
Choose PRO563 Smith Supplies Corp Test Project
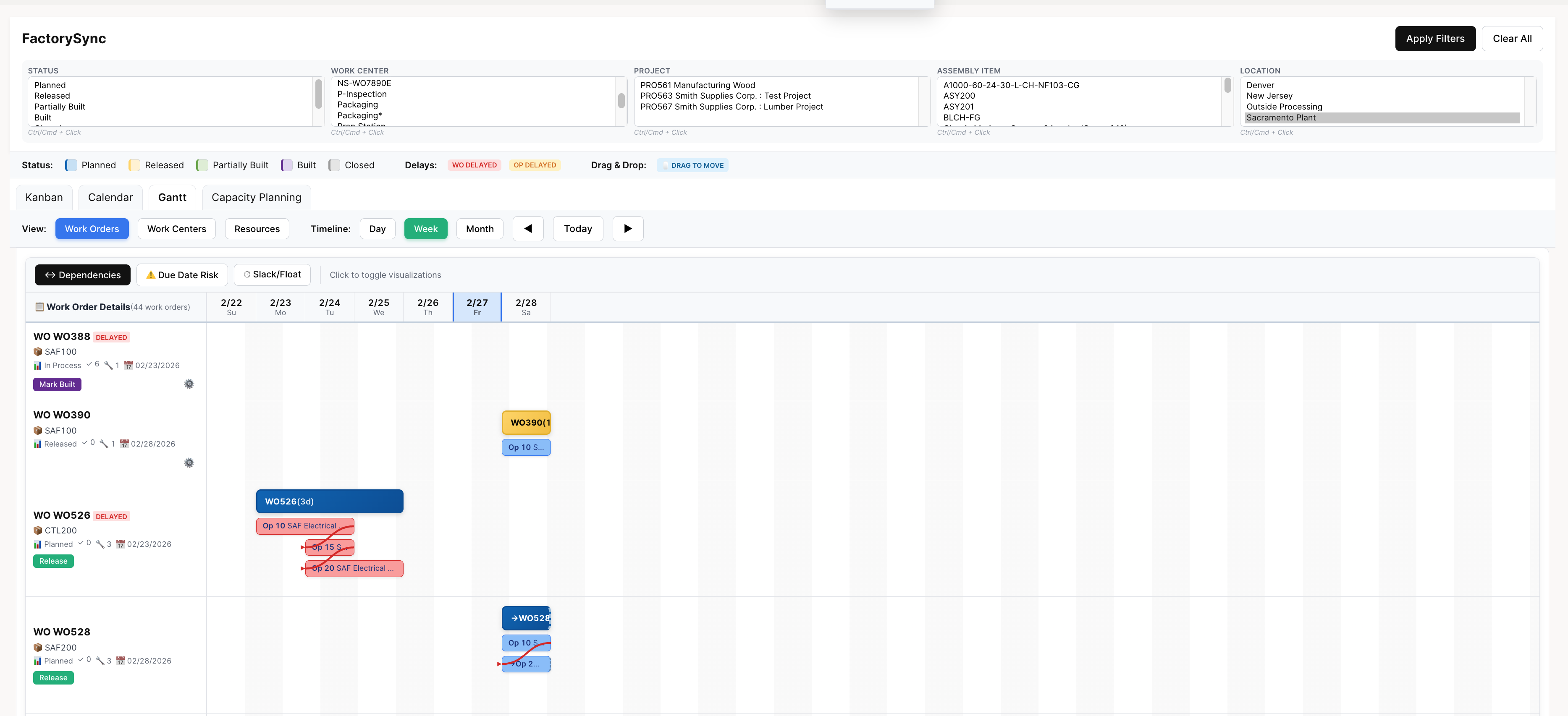pyautogui.click(x=726, y=96)
